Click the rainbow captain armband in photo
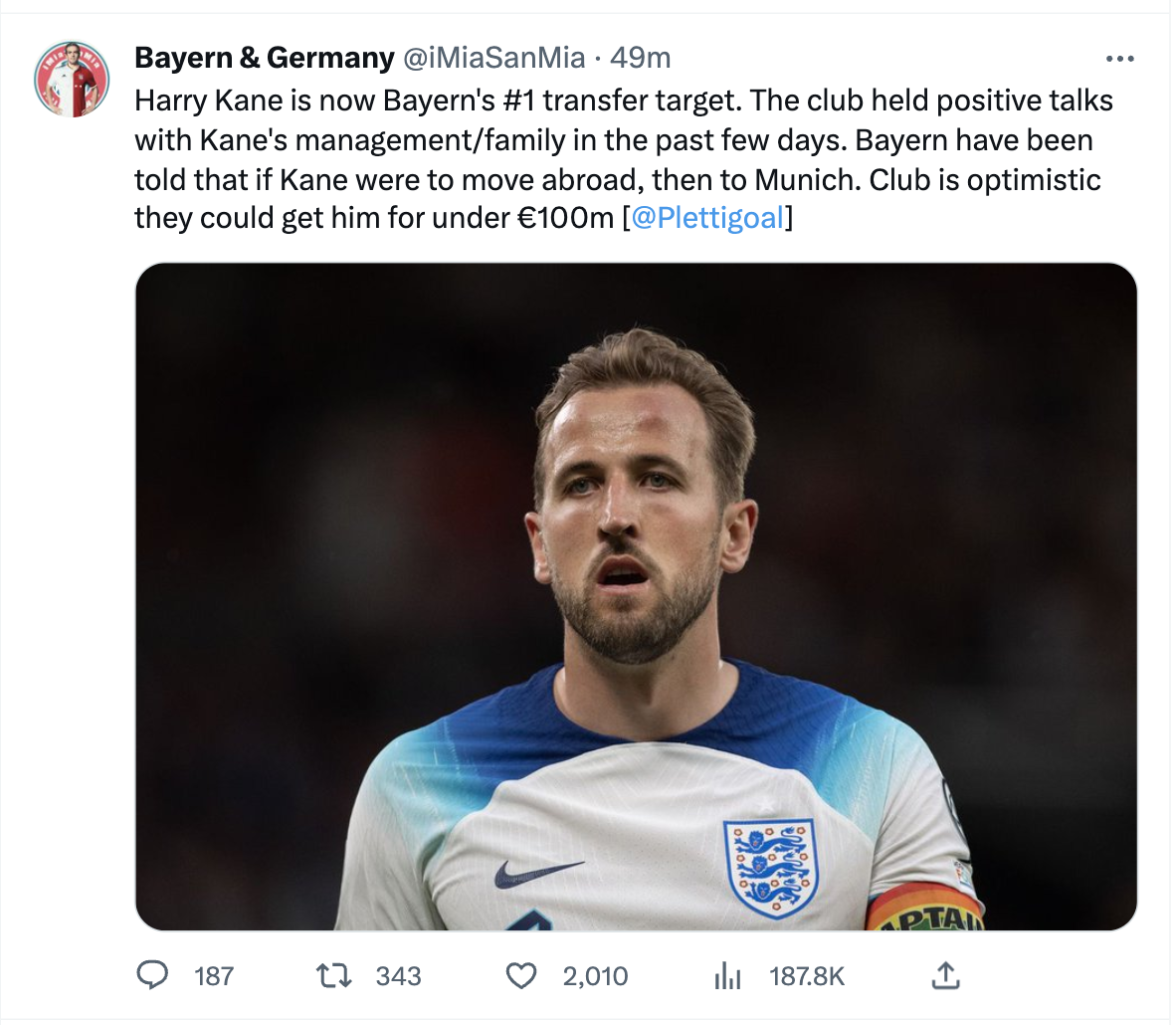This screenshot has height=1025, width=1176. click(923, 908)
